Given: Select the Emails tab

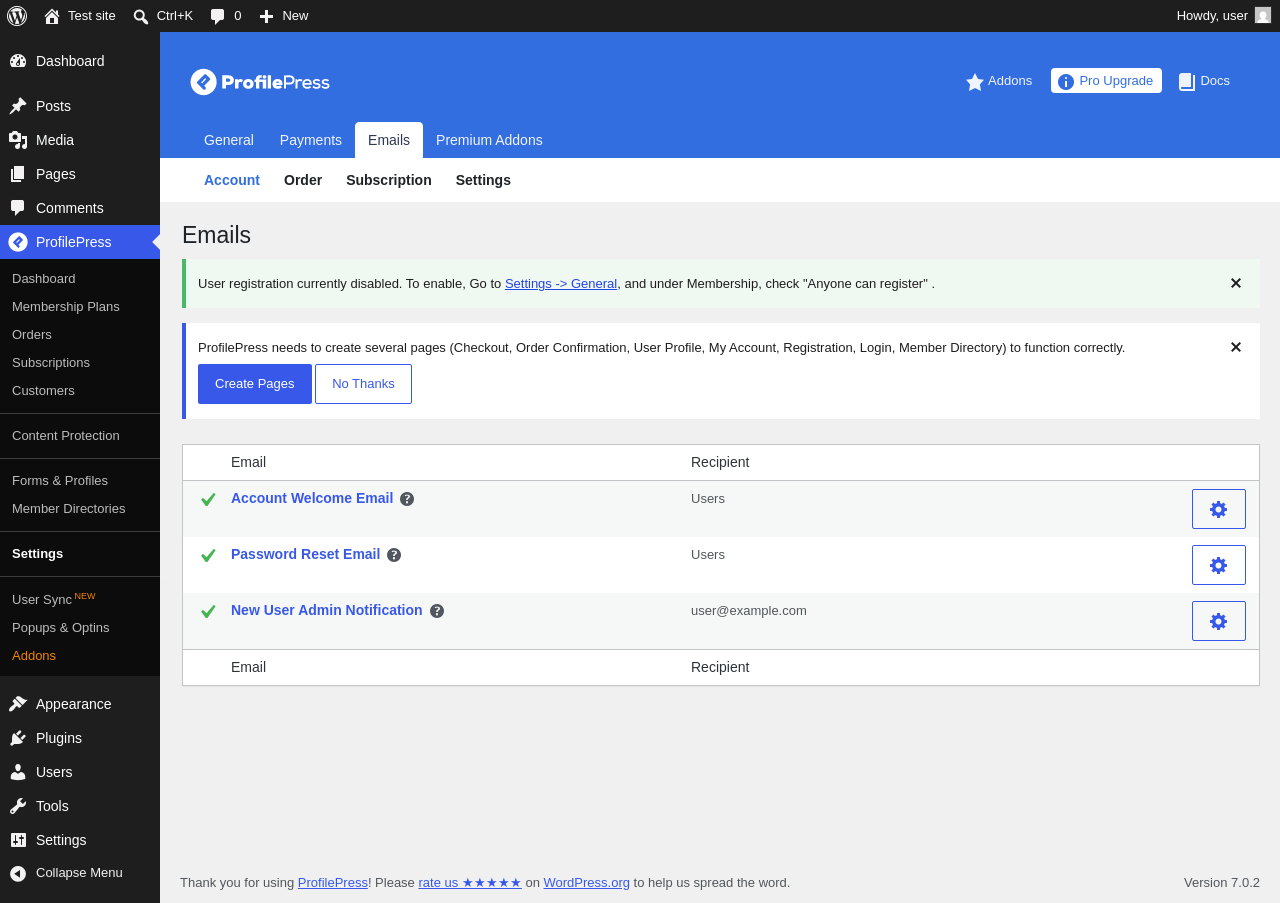Looking at the screenshot, I should pos(389,140).
